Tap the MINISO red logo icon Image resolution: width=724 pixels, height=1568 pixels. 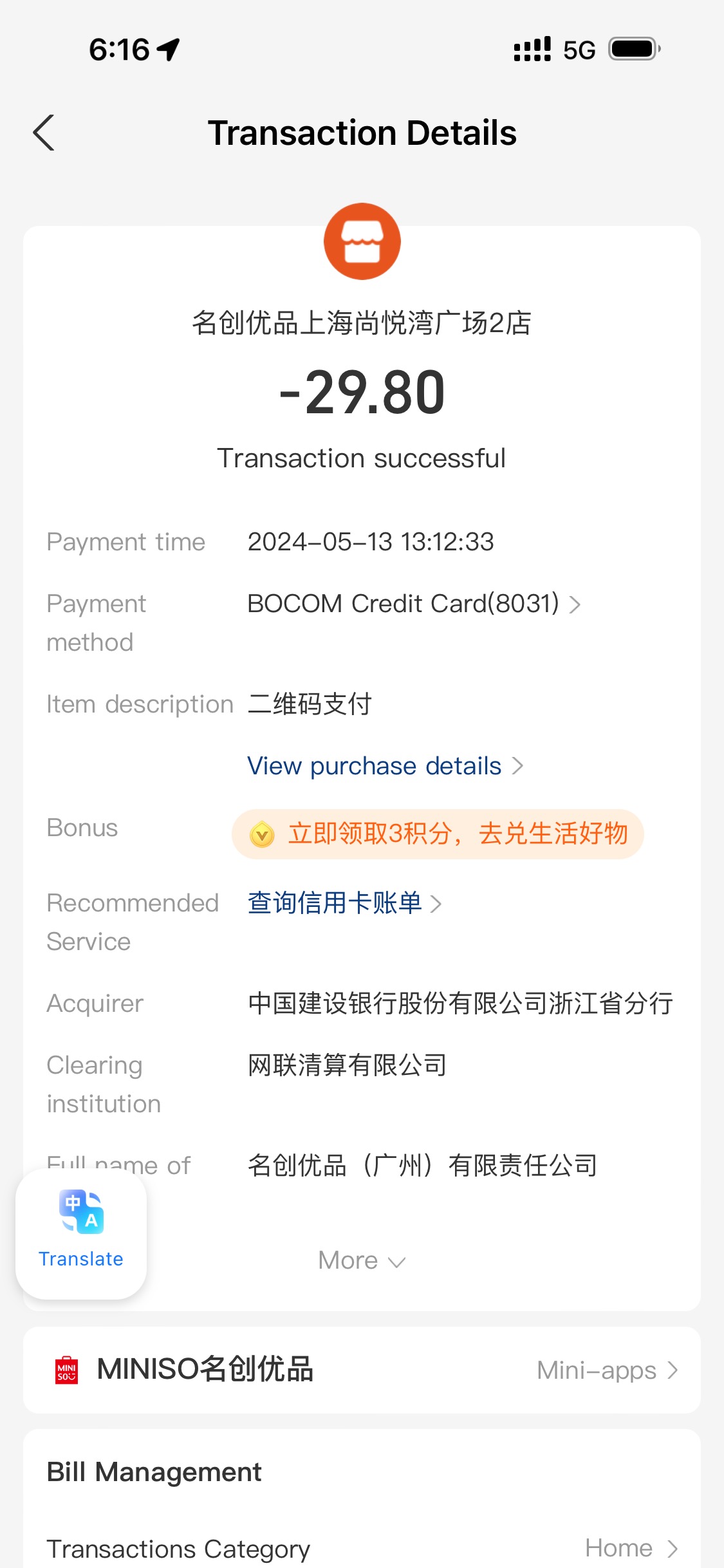tap(67, 1370)
